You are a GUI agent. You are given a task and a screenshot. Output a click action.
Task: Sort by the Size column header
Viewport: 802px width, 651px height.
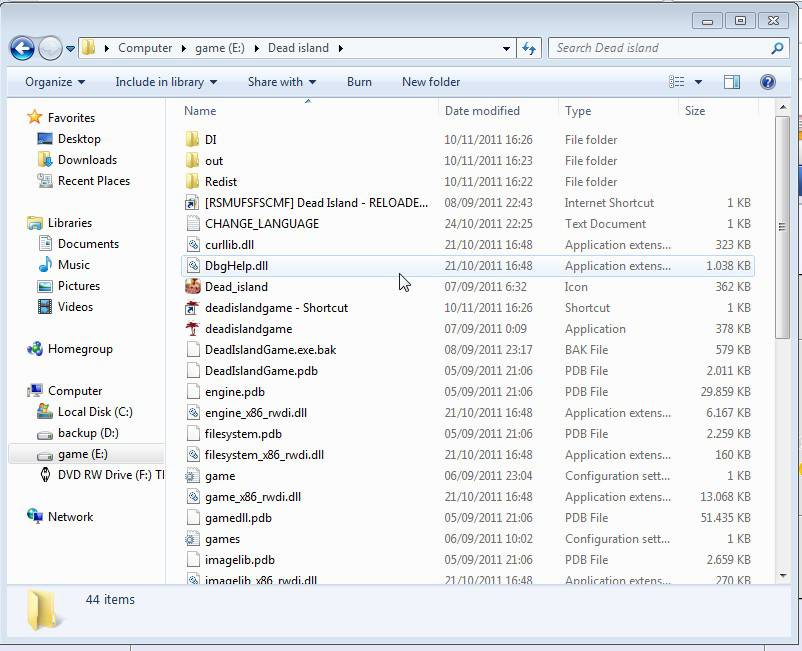[x=695, y=111]
